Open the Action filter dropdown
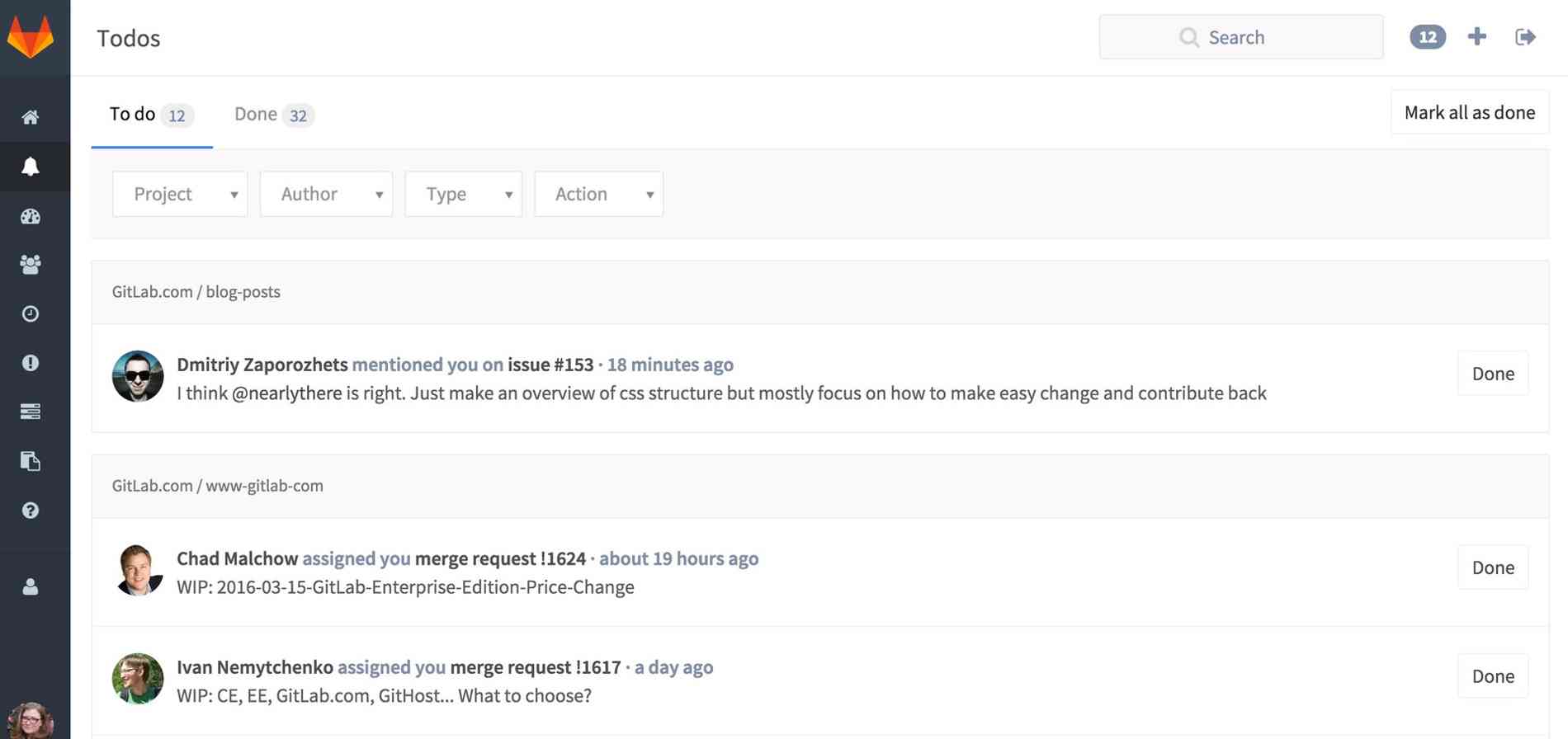This screenshot has height=739, width=1568. (598, 194)
